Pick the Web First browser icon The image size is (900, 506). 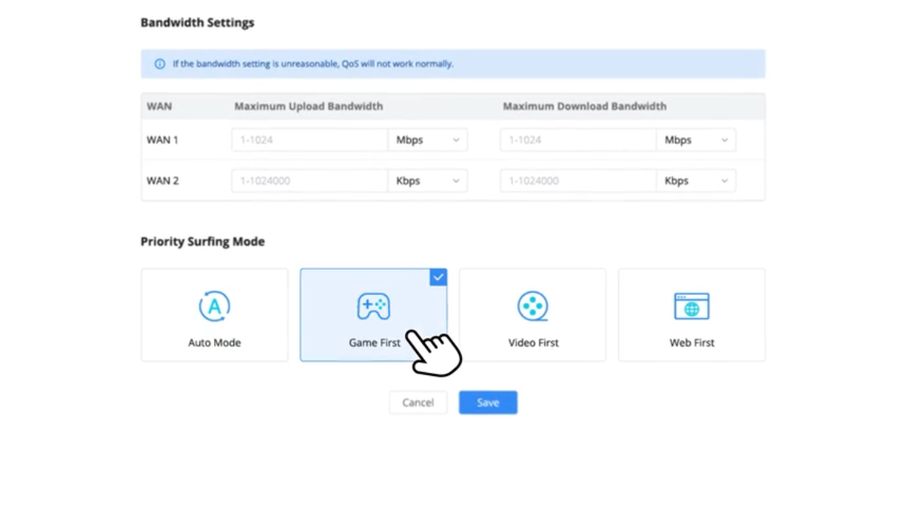[692, 306]
